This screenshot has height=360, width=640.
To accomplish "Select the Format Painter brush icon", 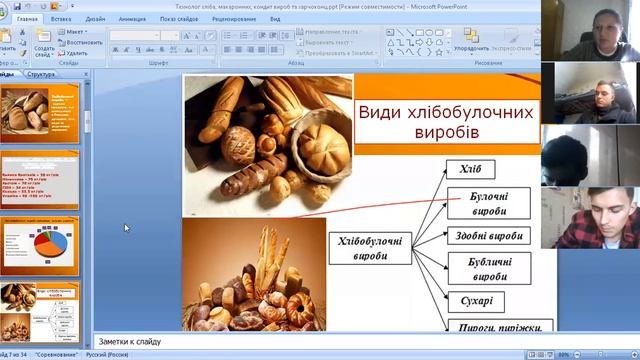I will (22, 53).
